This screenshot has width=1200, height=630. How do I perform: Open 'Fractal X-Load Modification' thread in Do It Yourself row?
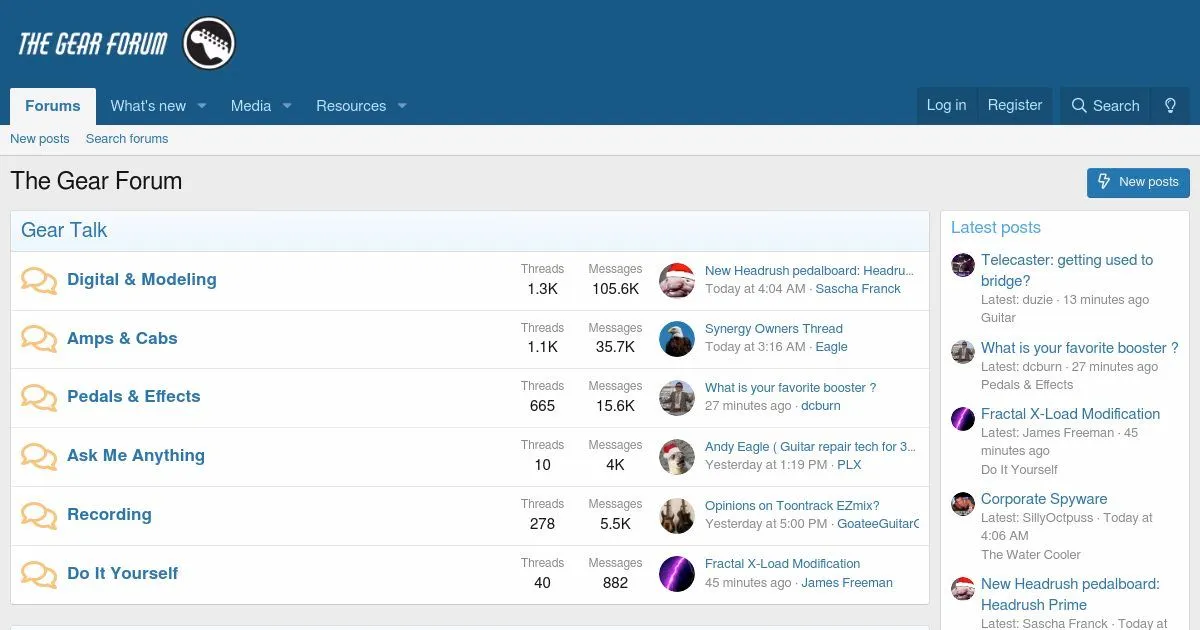point(783,563)
